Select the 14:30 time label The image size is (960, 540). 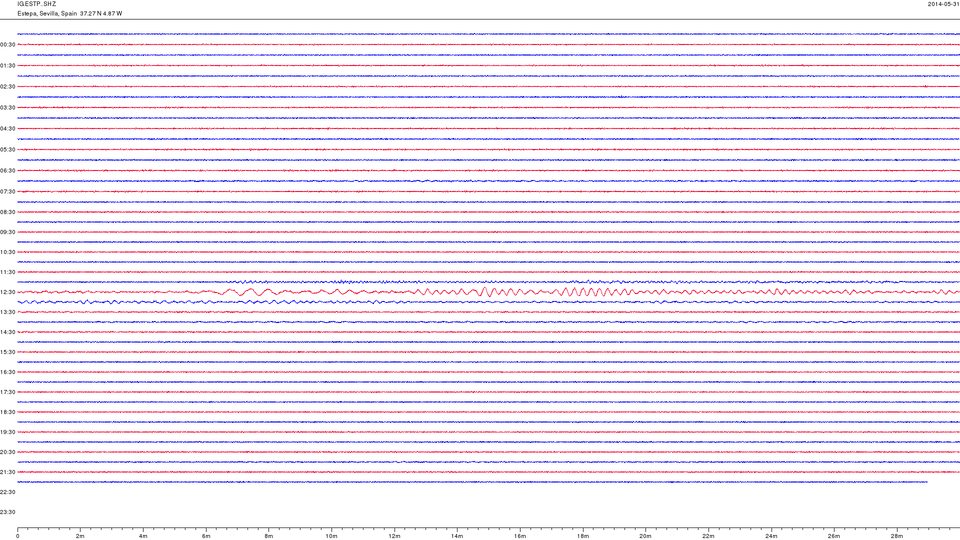pyautogui.click(x=7, y=332)
